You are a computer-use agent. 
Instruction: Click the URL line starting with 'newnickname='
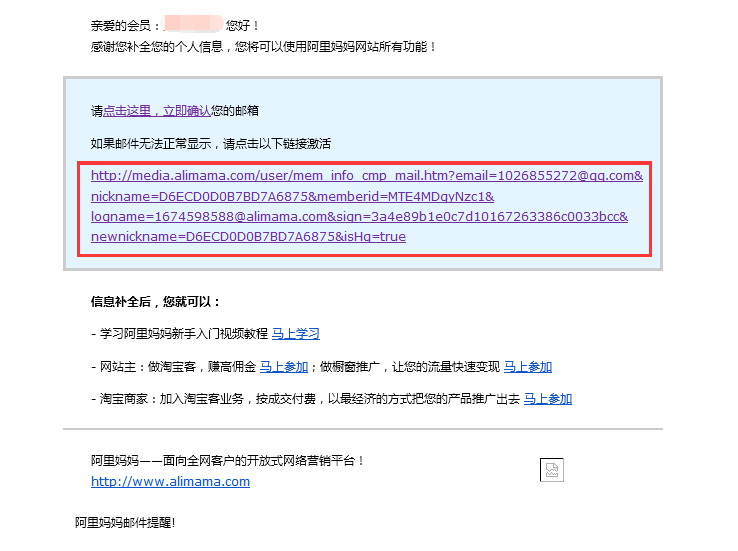pyautogui.click(x=248, y=237)
